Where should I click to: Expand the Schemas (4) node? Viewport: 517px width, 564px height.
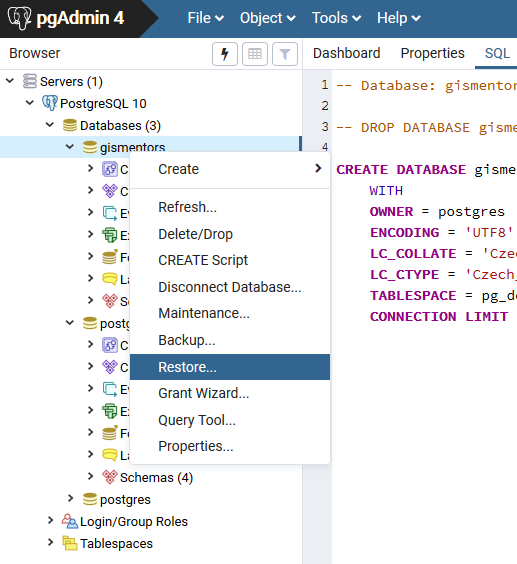(x=90, y=477)
